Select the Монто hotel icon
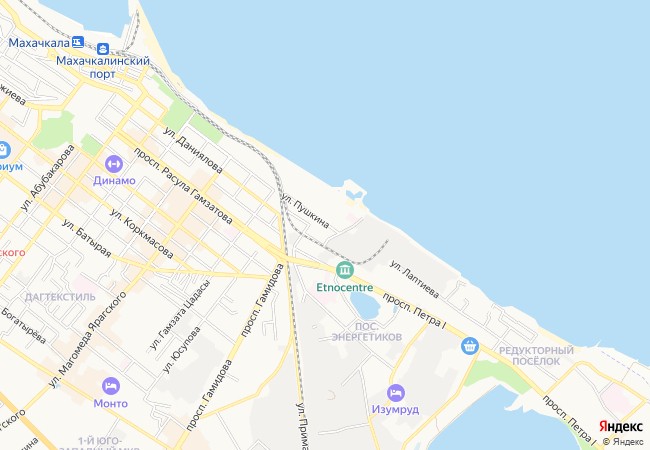650x450 pixels. click(x=111, y=387)
